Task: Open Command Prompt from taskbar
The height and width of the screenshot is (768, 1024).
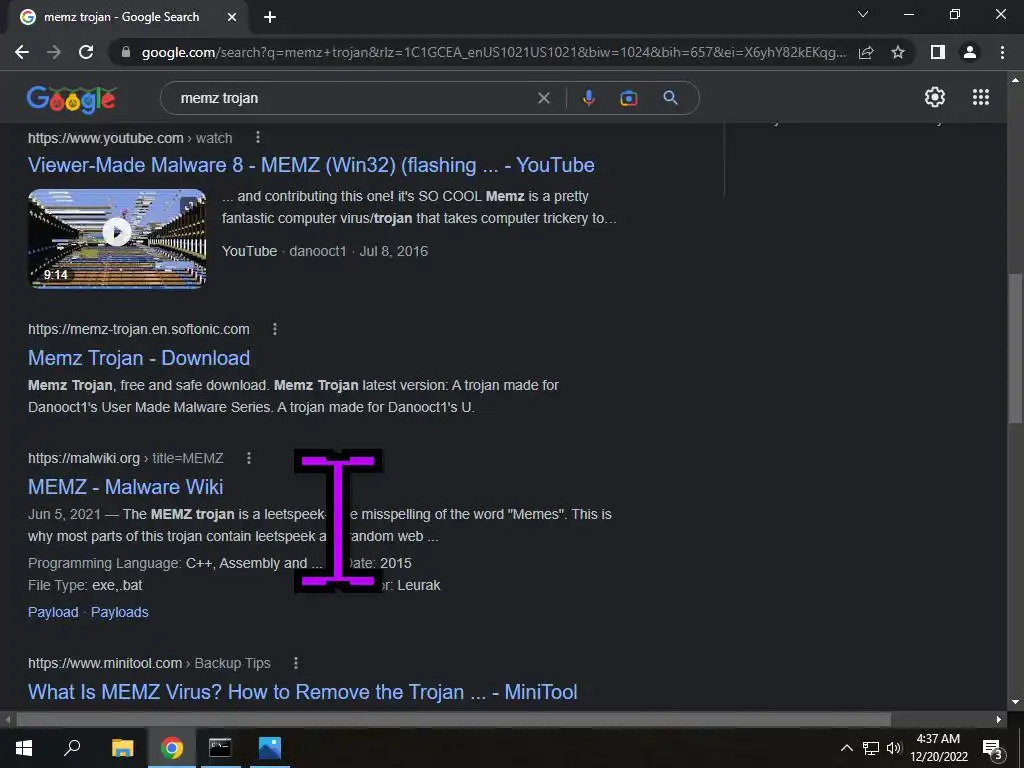Action: pos(220,748)
